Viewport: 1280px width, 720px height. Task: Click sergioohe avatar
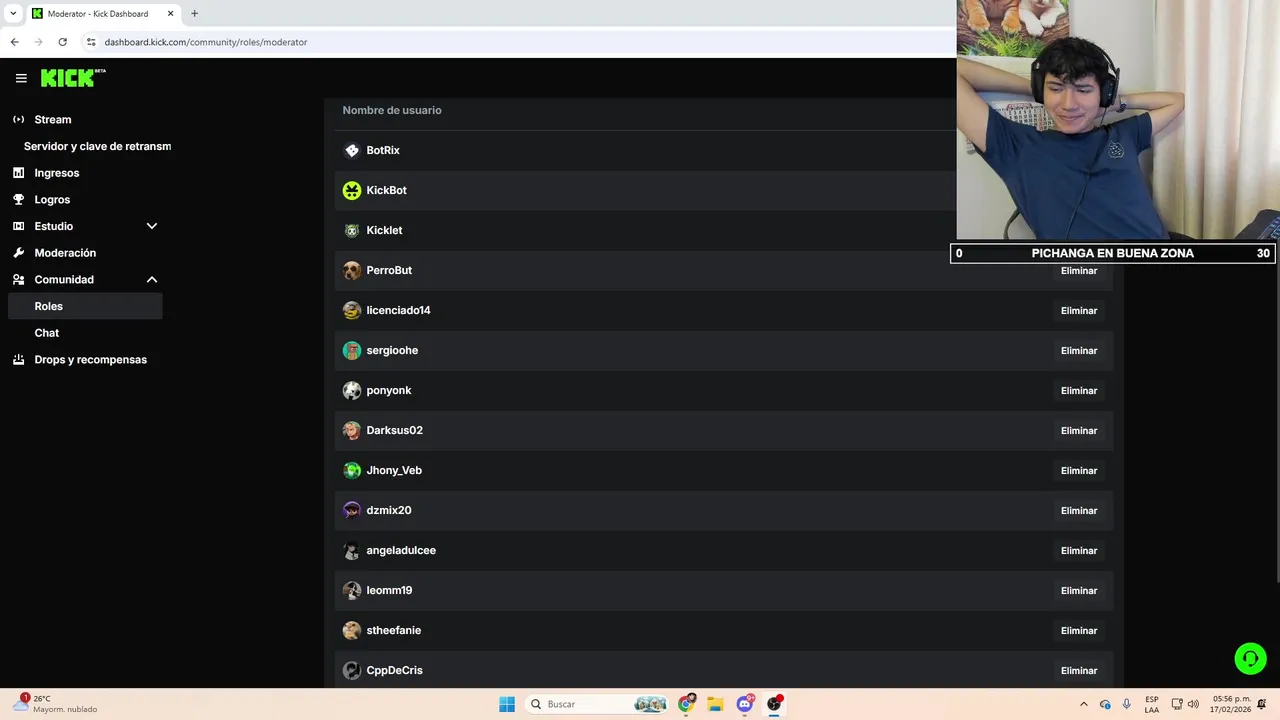point(352,350)
